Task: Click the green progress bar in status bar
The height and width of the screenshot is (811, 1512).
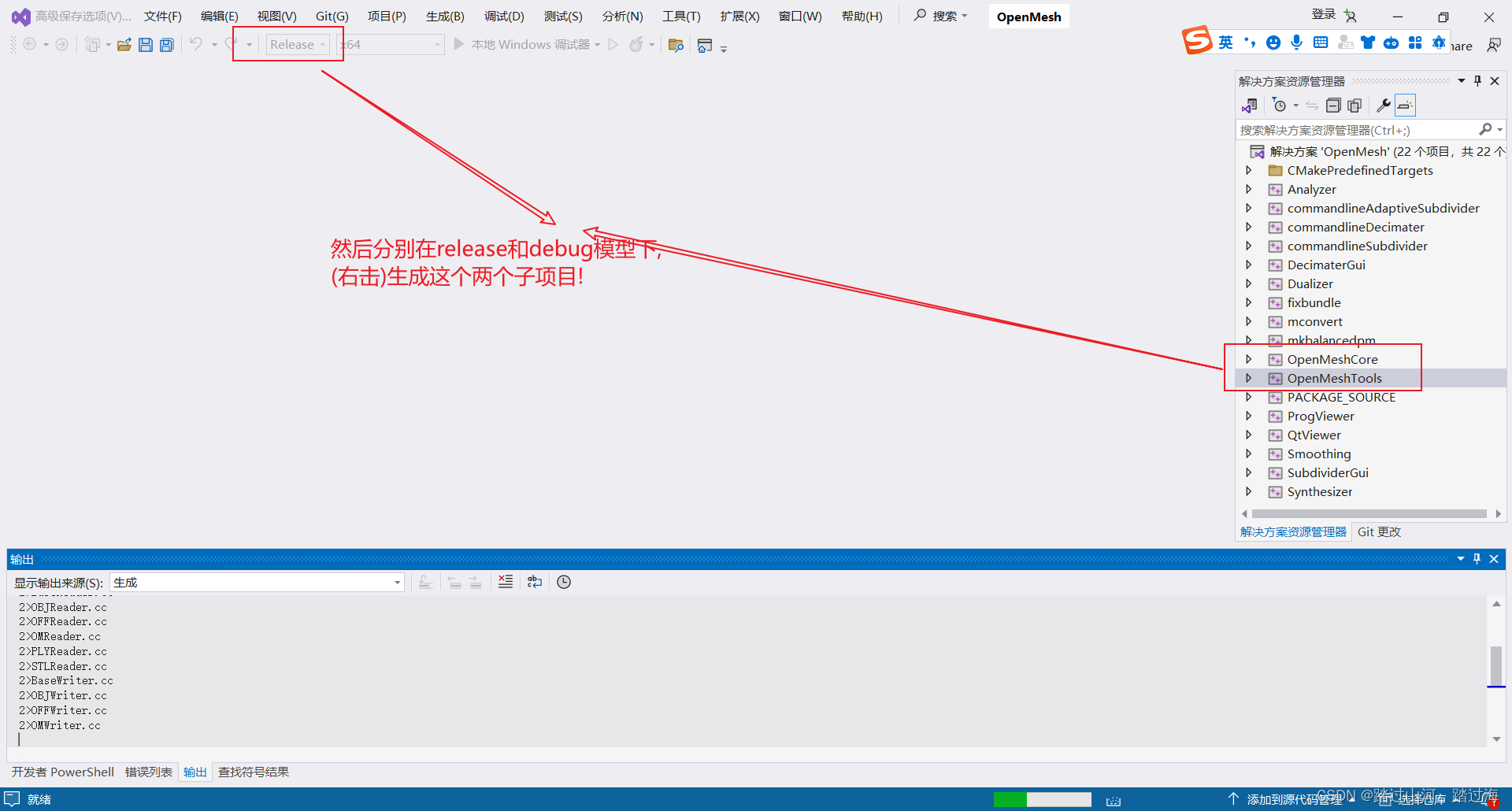Action: [x=1010, y=798]
